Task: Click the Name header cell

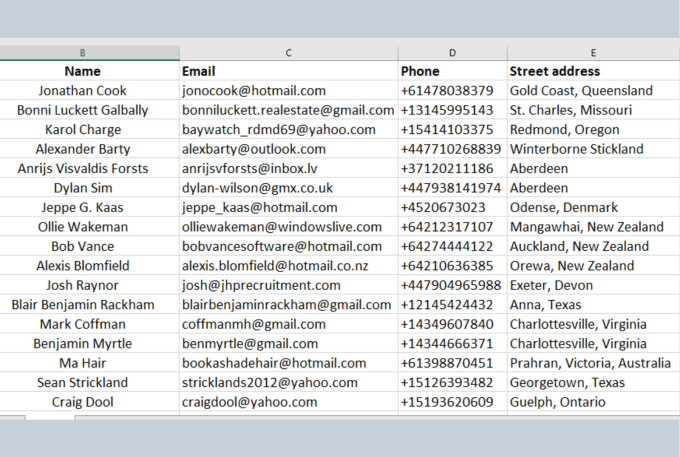Action: click(x=82, y=71)
